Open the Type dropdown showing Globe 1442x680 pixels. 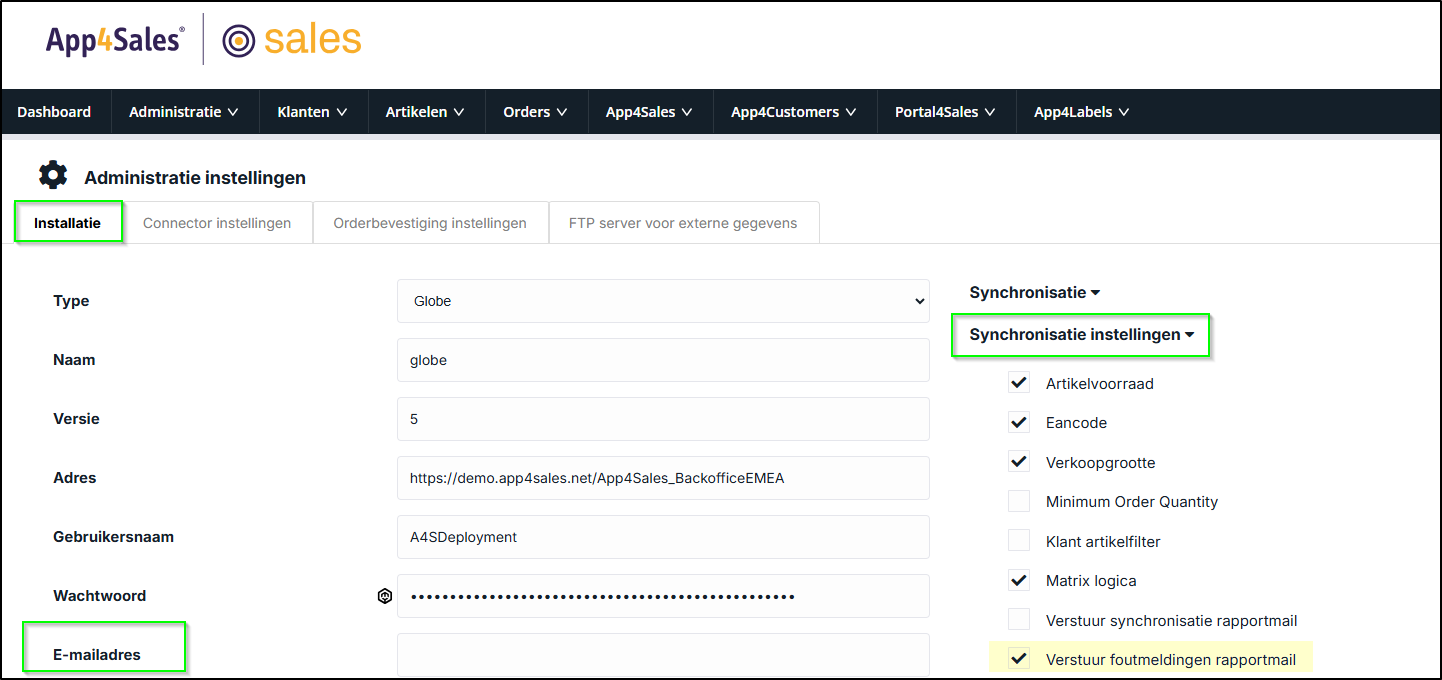(x=663, y=301)
